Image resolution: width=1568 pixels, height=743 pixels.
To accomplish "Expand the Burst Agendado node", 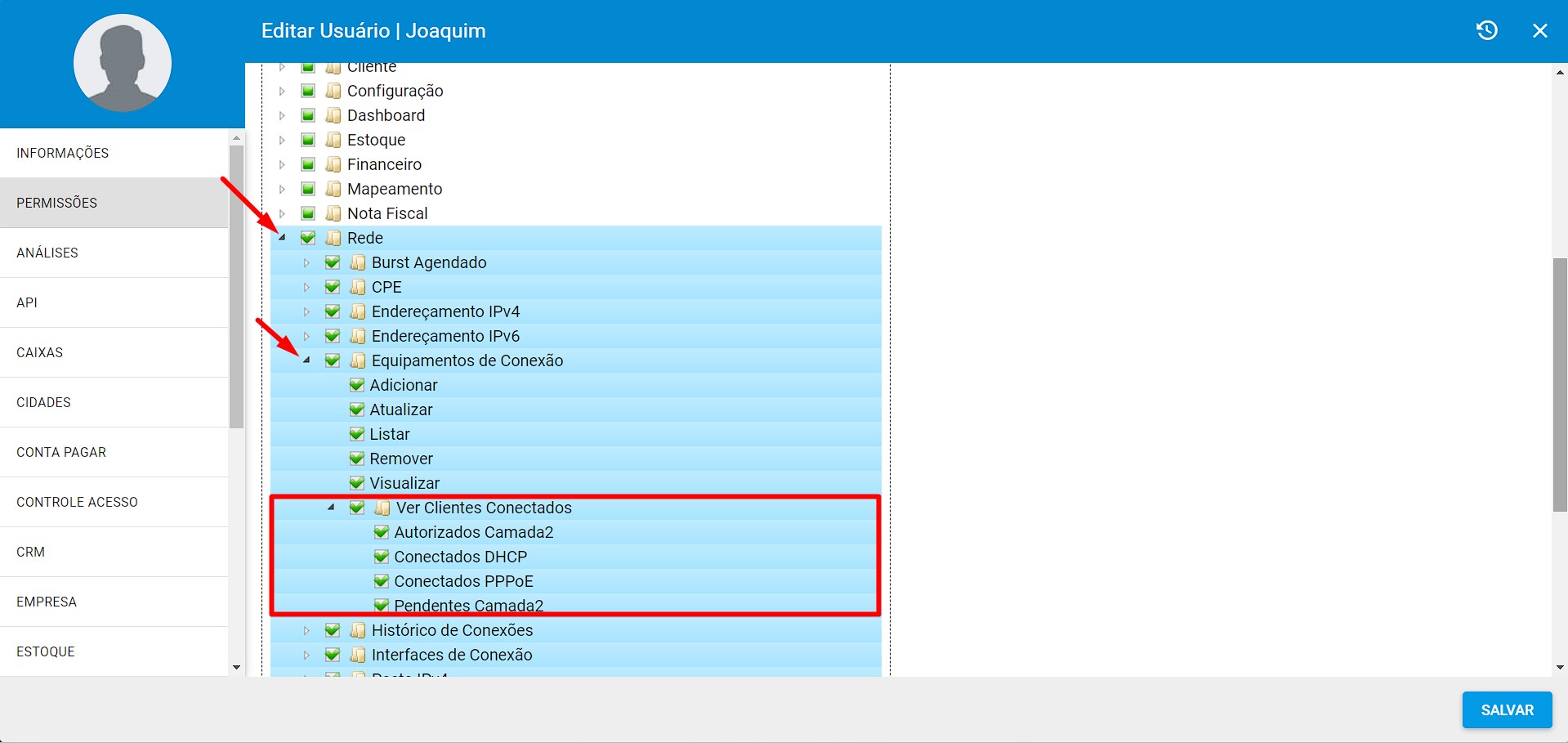I will click(x=306, y=262).
